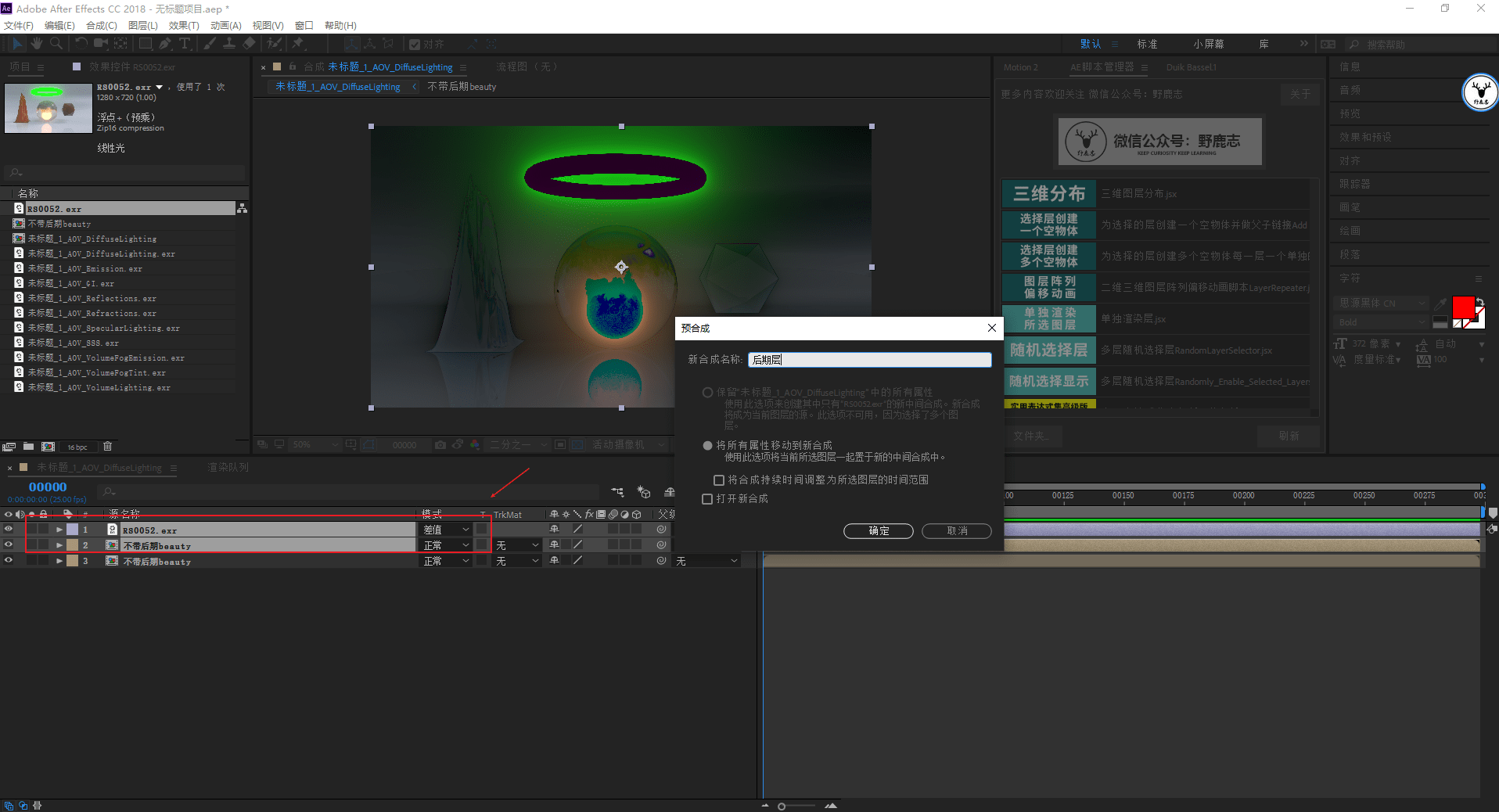The image size is (1499, 812).
Task: Switch to the 渲染队列 tab
Action: pos(228,467)
